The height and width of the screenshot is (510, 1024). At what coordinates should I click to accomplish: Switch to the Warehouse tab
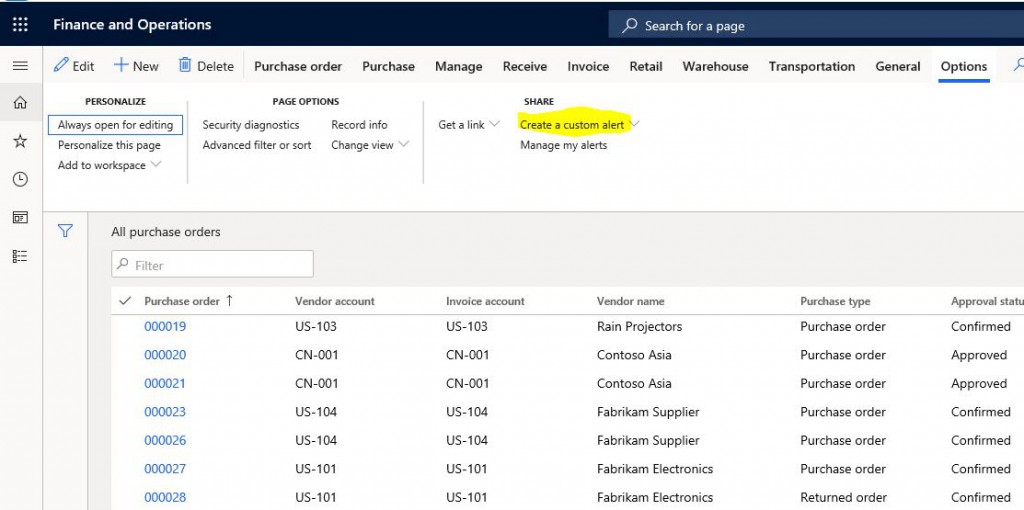(715, 66)
